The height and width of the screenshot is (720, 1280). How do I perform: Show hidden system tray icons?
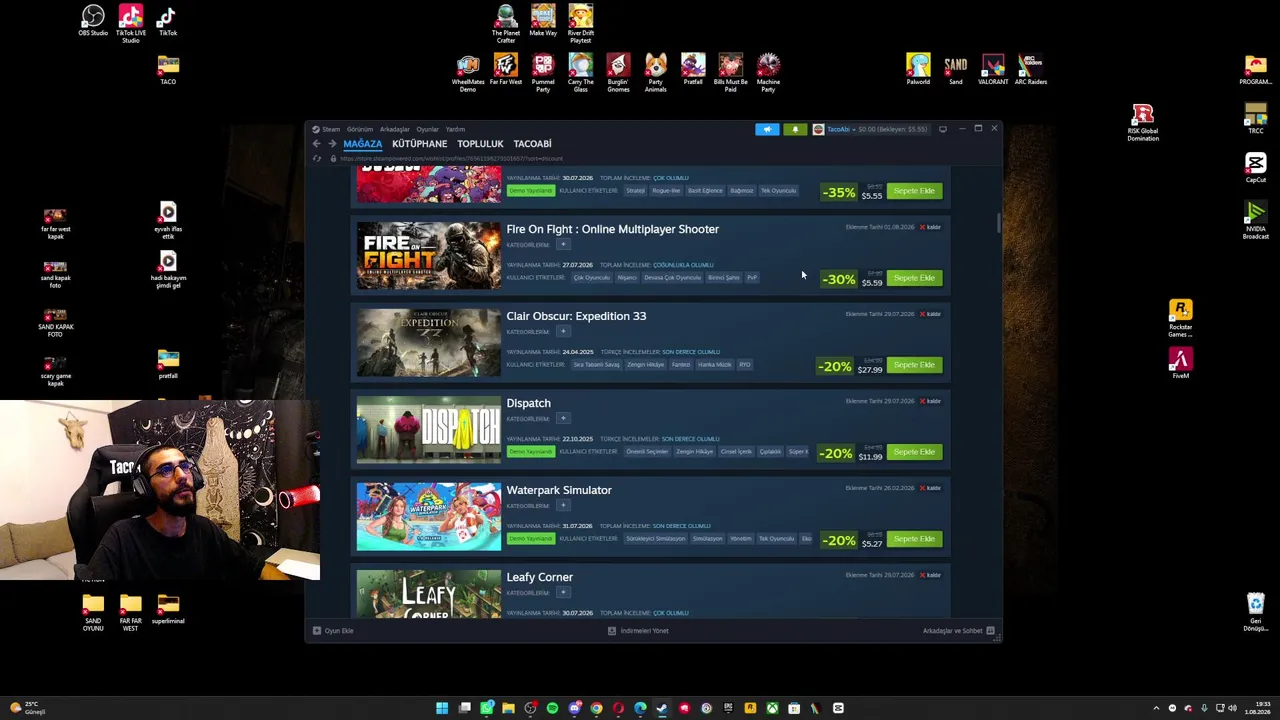[1156, 708]
